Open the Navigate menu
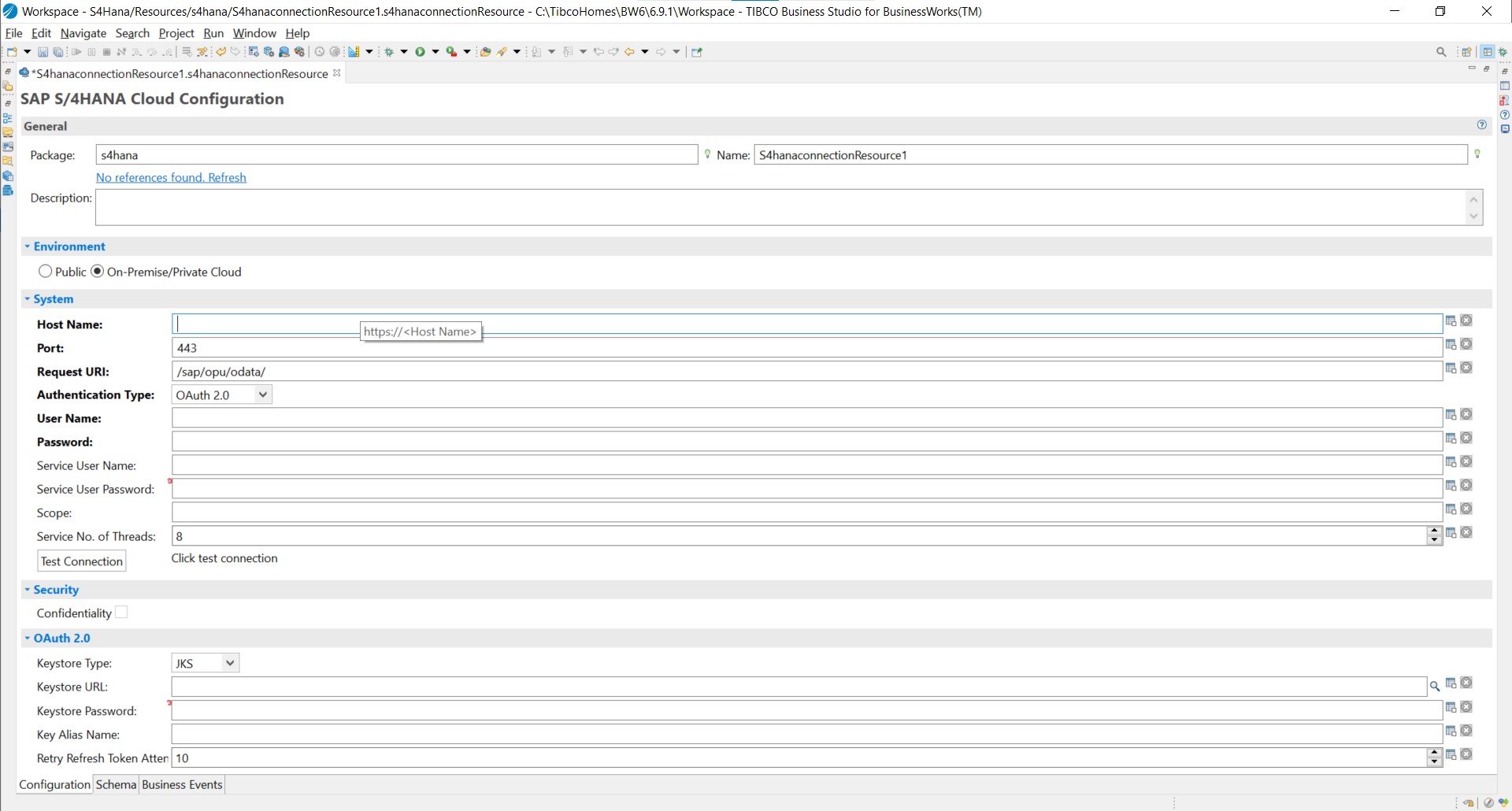Screen dimensions: 1512x811 (83, 33)
